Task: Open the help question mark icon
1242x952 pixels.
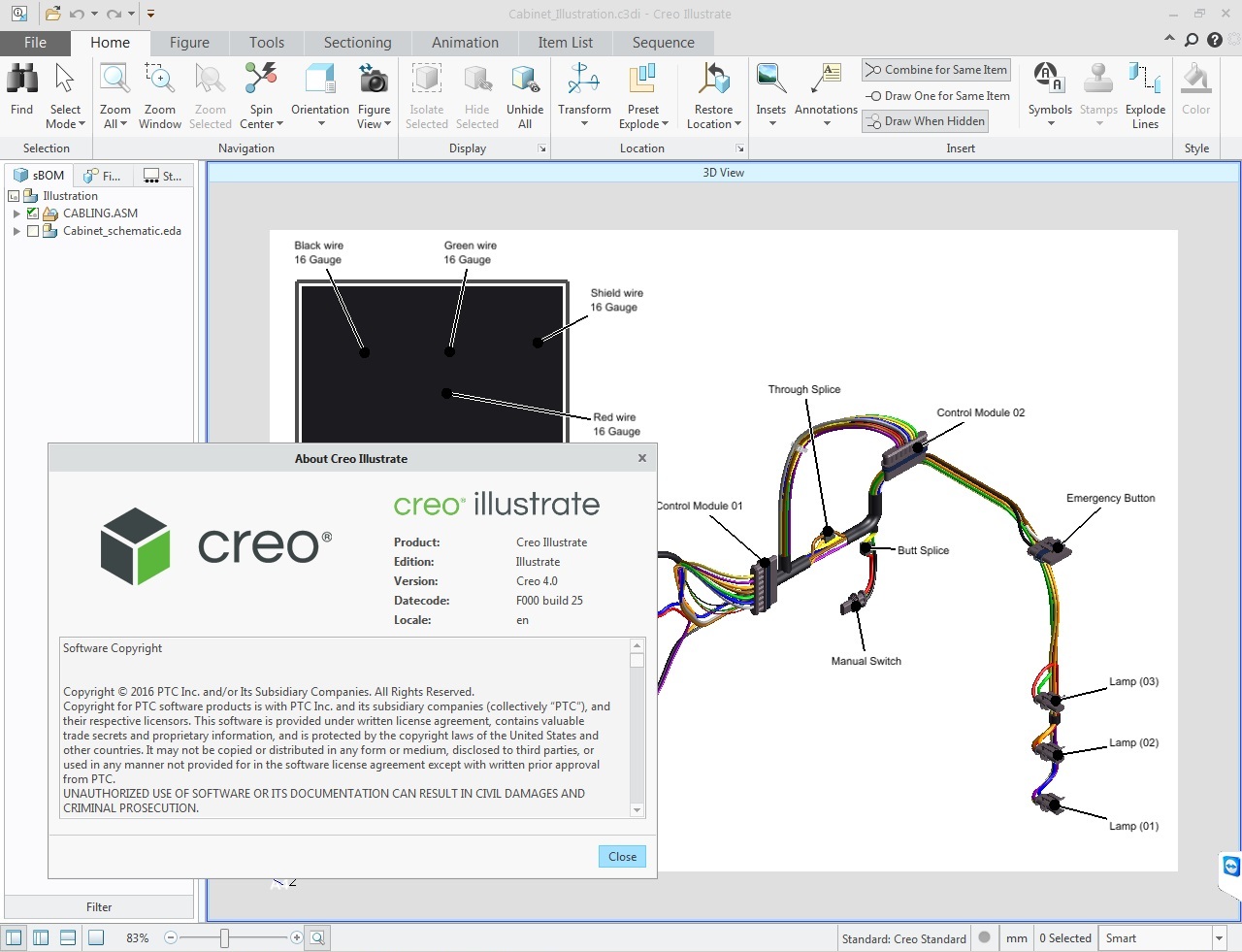Action: click(x=1215, y=40)
